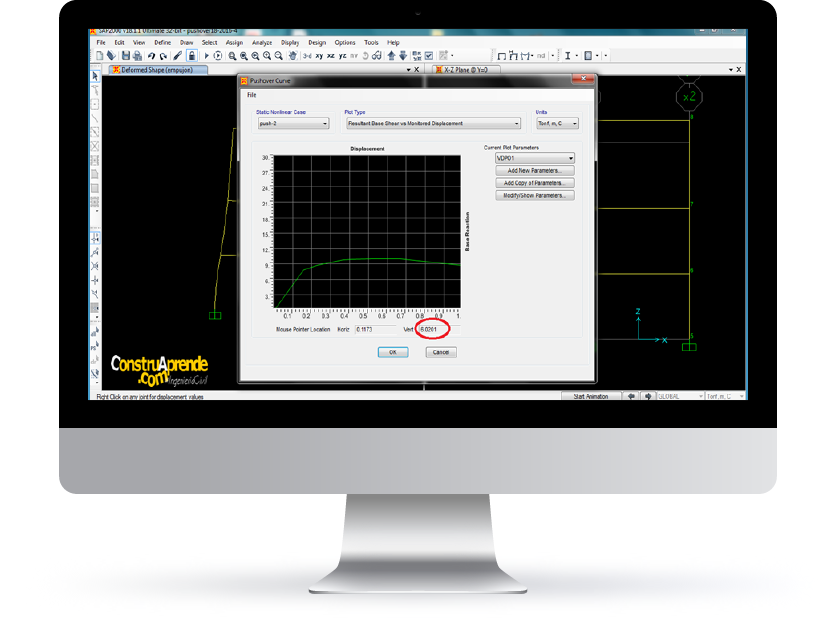Open the Units Tonf, m, C dropdown

pyautogui.click(x=557, y=123)
